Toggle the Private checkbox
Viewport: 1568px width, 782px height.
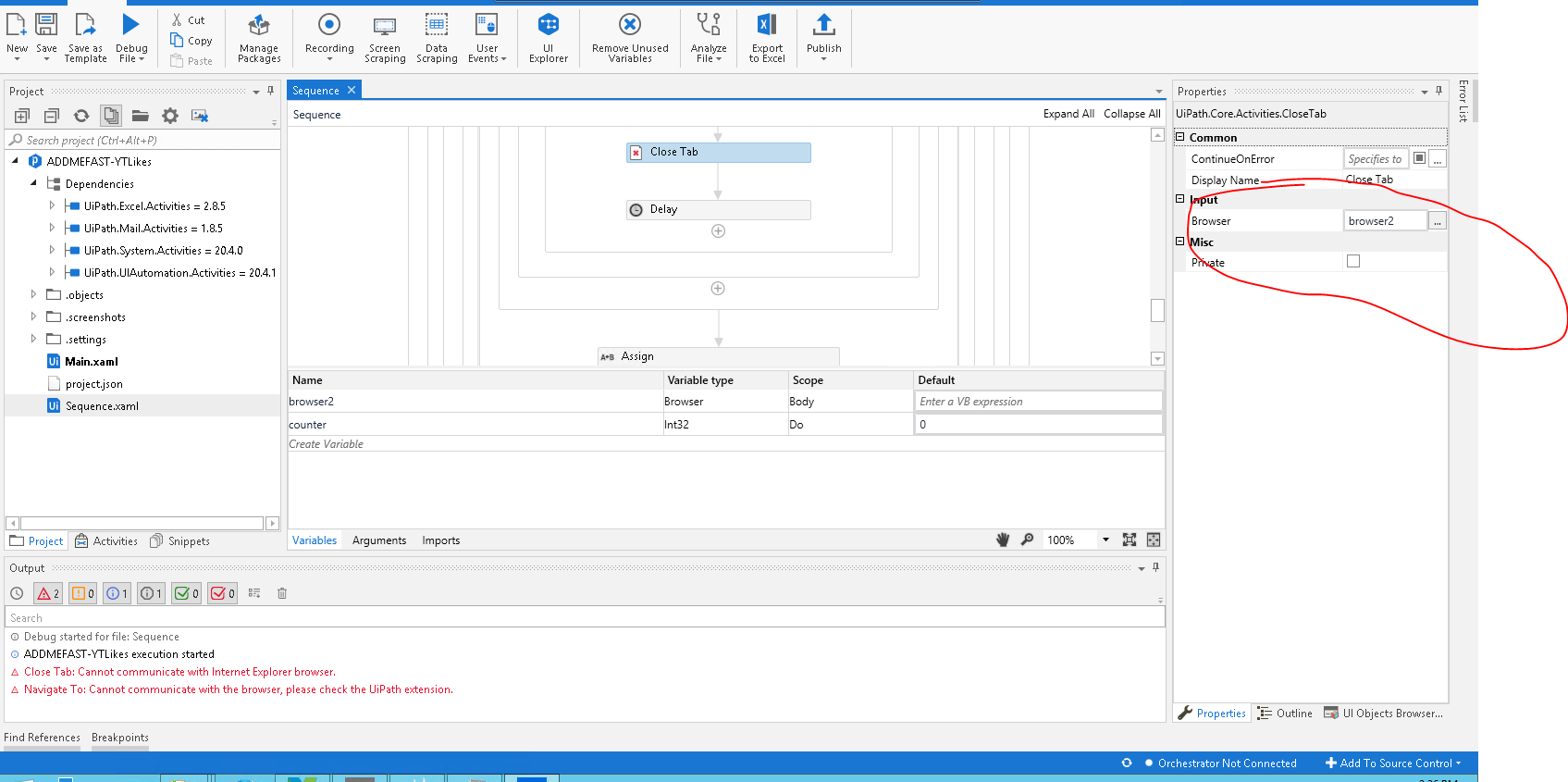tap(1353, 262)
